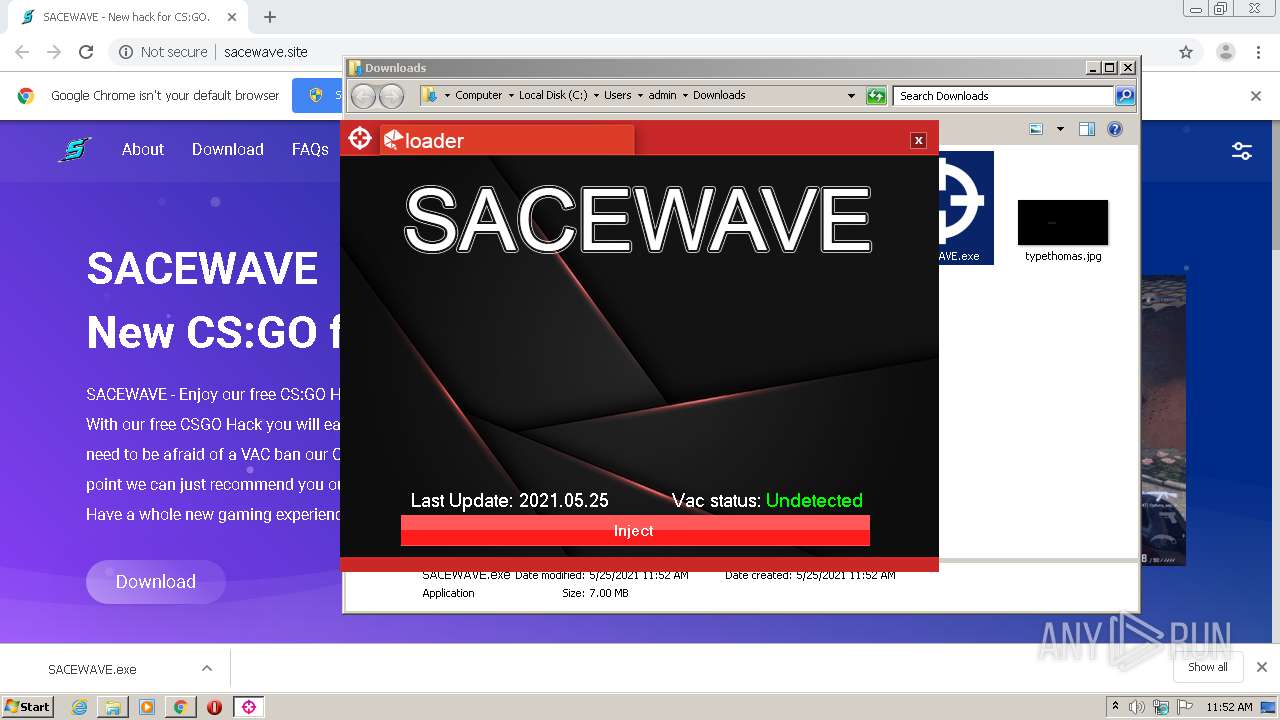Click the crosshair icon in loader title bar
The height and width of the screenshot is (720, 1280).
[x=360, y=138]
